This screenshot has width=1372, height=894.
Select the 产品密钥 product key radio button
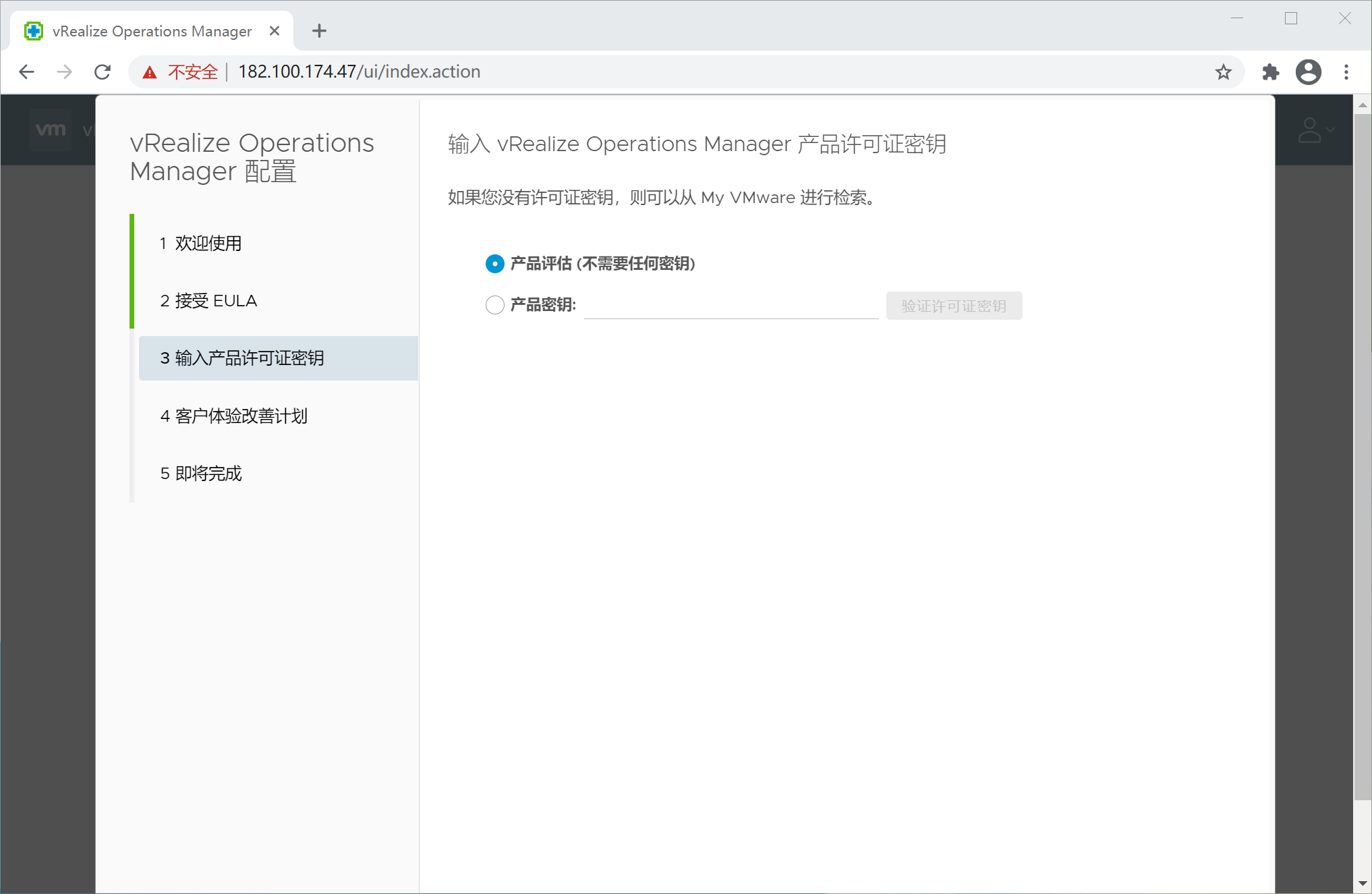point(494,305)
